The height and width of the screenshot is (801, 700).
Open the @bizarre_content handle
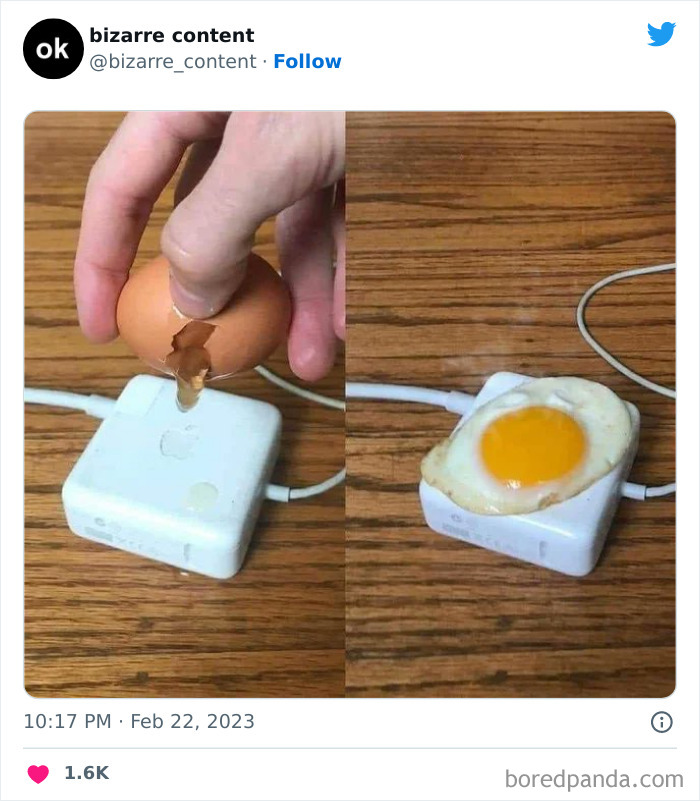point(173,61)
